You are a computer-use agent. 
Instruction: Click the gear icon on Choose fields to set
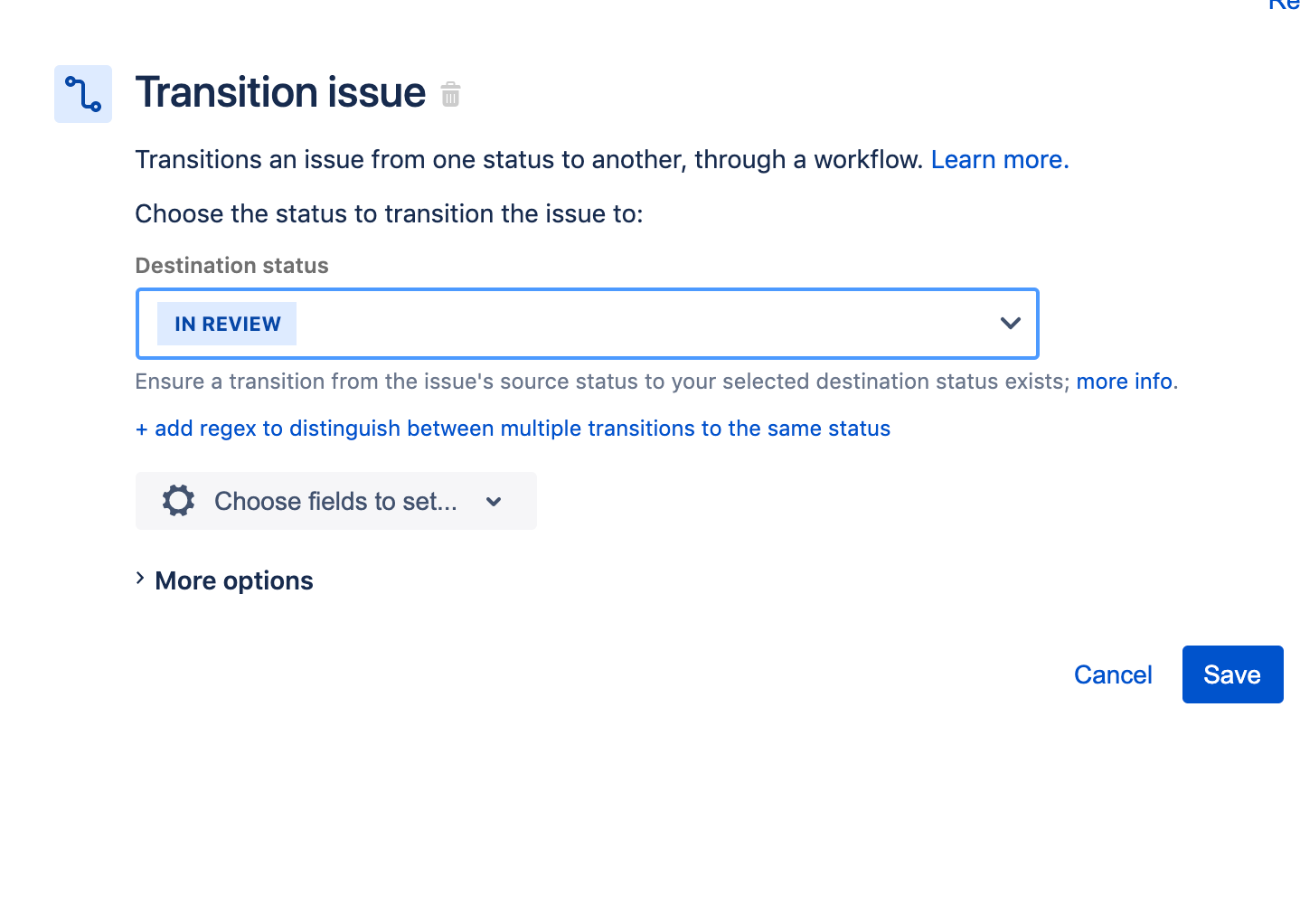coord(178,500)
